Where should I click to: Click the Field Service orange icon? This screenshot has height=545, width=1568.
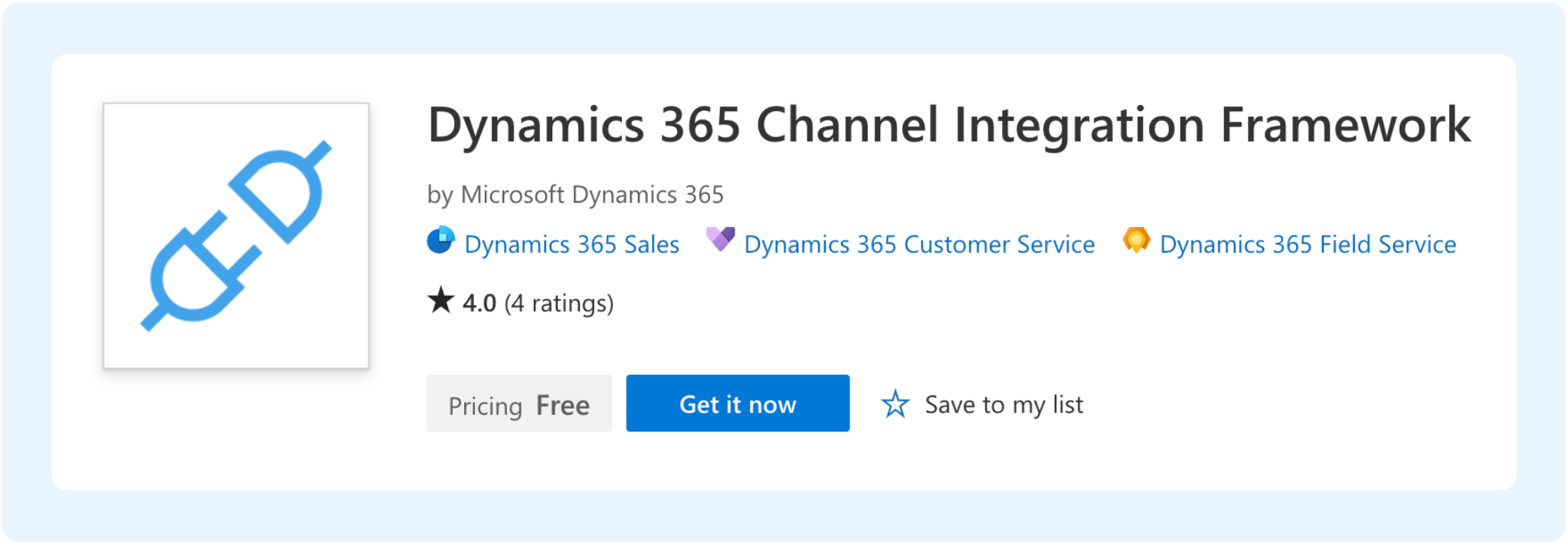(1137, 240)
